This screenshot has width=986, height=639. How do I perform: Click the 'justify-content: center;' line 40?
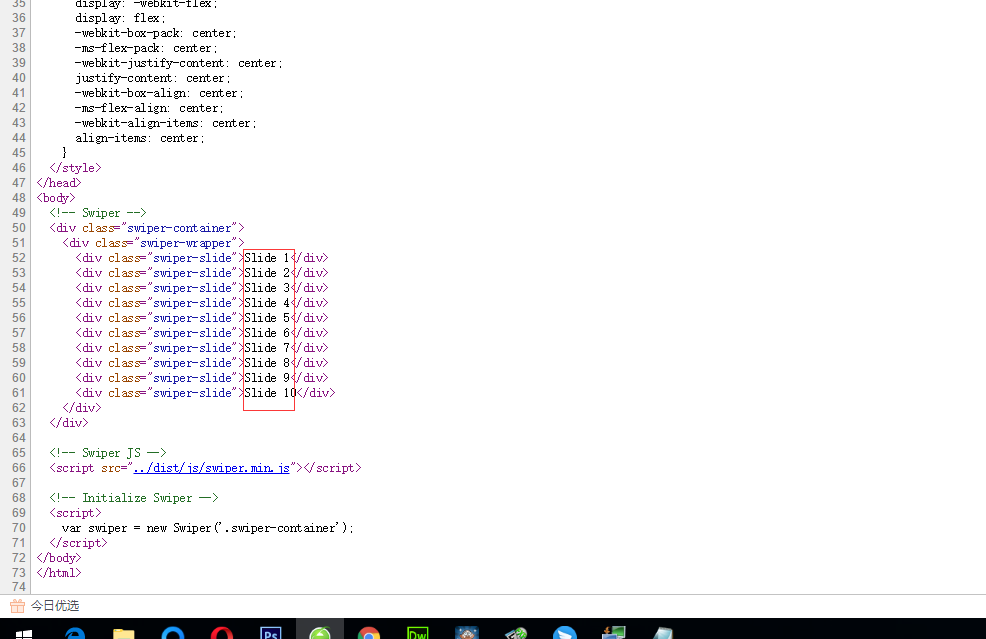[153, 78]
